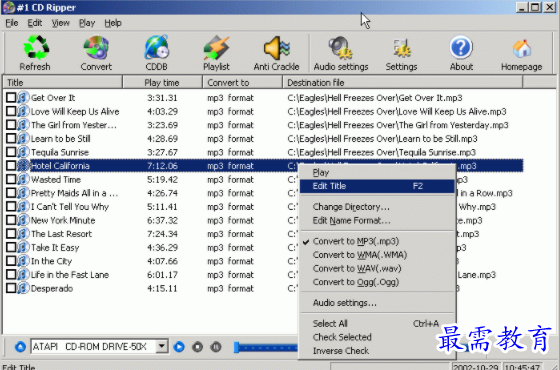Check the Wasted Time track checkbox
Viewport: 560px width, 370px height.
[x=11, y=179]
